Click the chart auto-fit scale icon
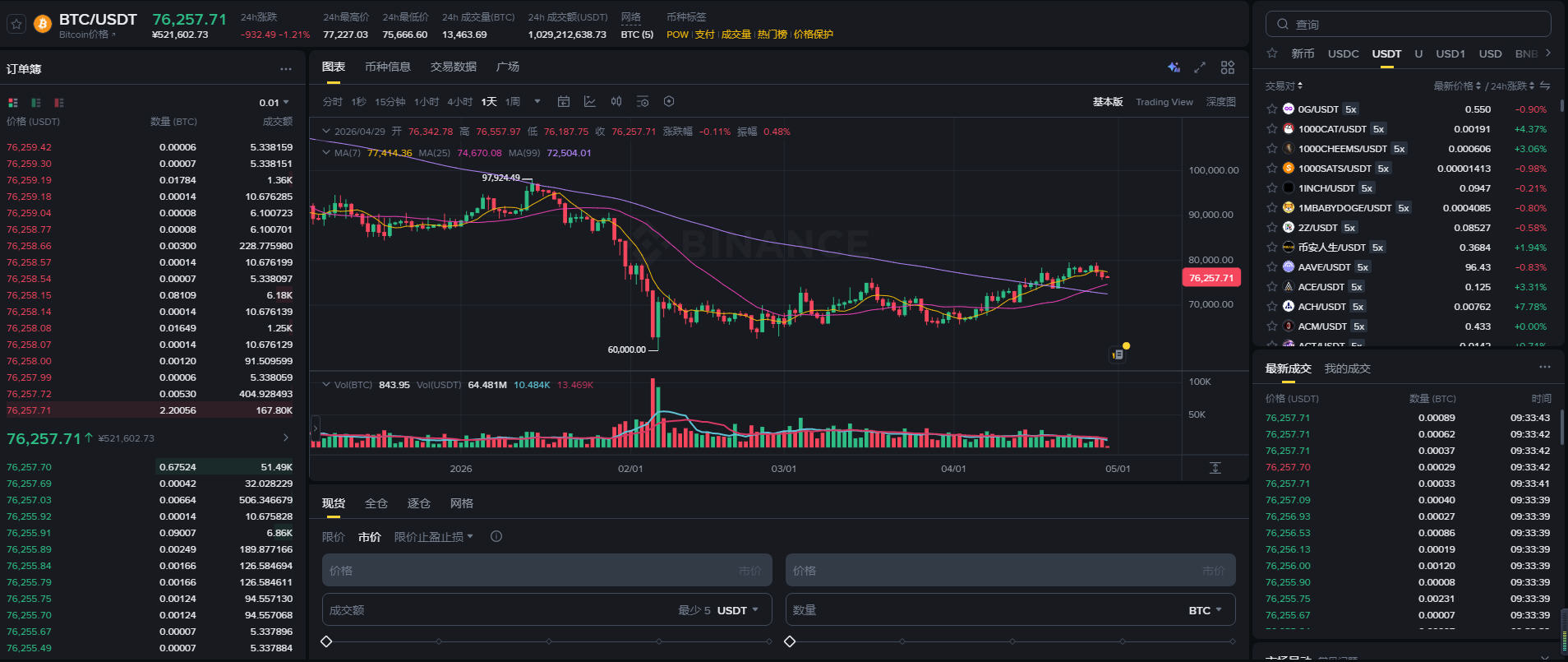 pyautogui.click(x=1215, y=468)
